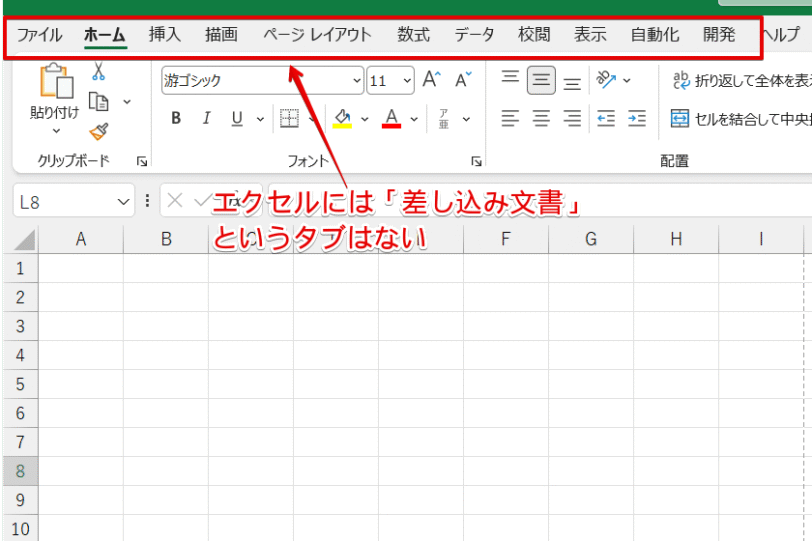Decrease indent icon
This screenshot has height=541, width=812.
(606, 119)
